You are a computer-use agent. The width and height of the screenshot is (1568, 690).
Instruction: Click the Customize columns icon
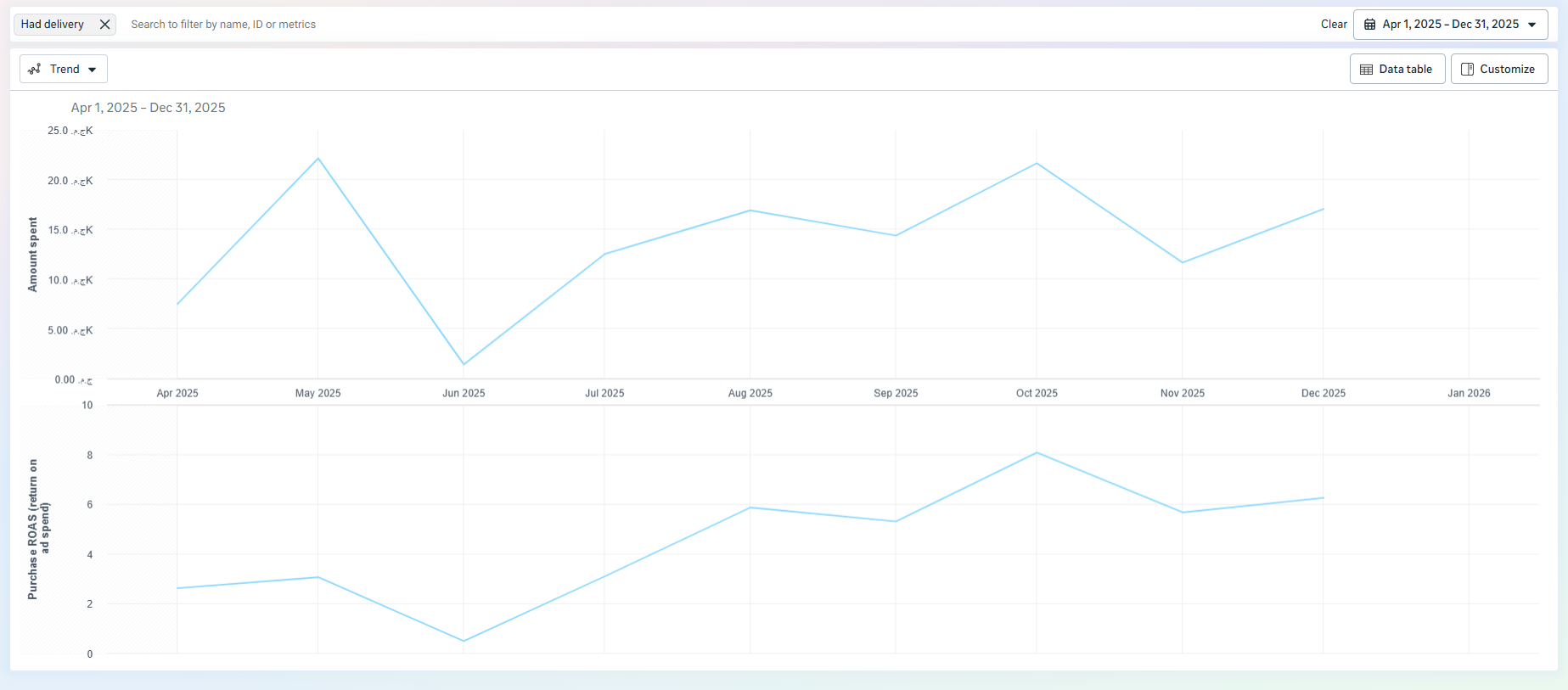(1467, 69)
